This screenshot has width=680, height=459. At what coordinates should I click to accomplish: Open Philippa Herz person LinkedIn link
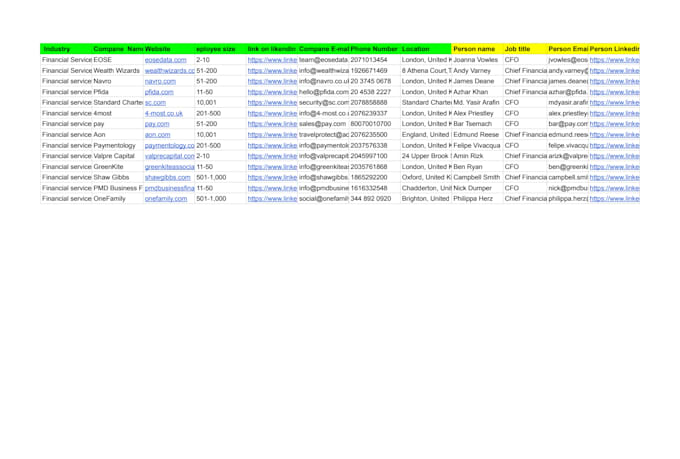[x=615, y=199]
